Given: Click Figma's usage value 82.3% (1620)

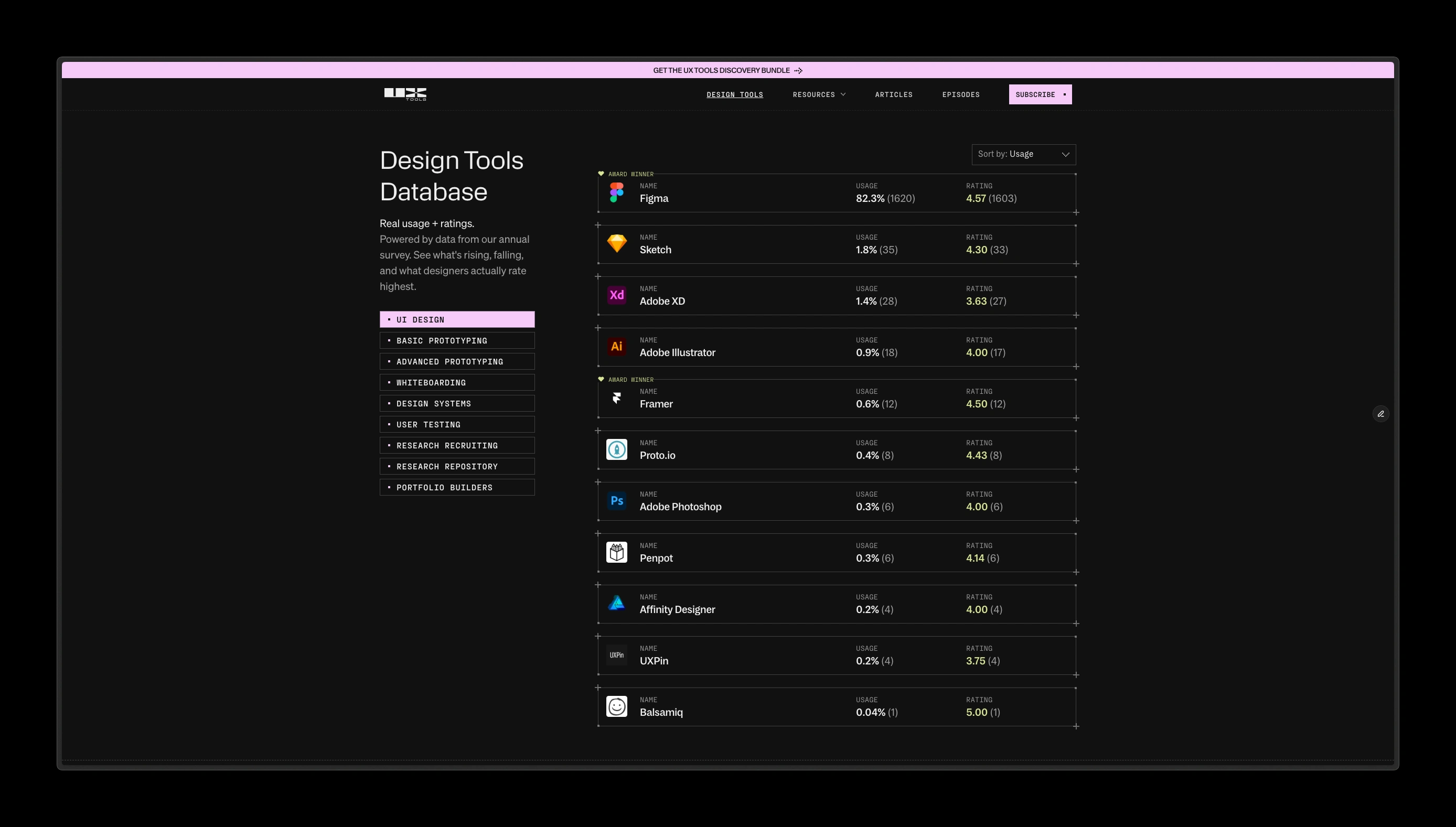Looking at the screenshot, I should click(x=885, y=199).
